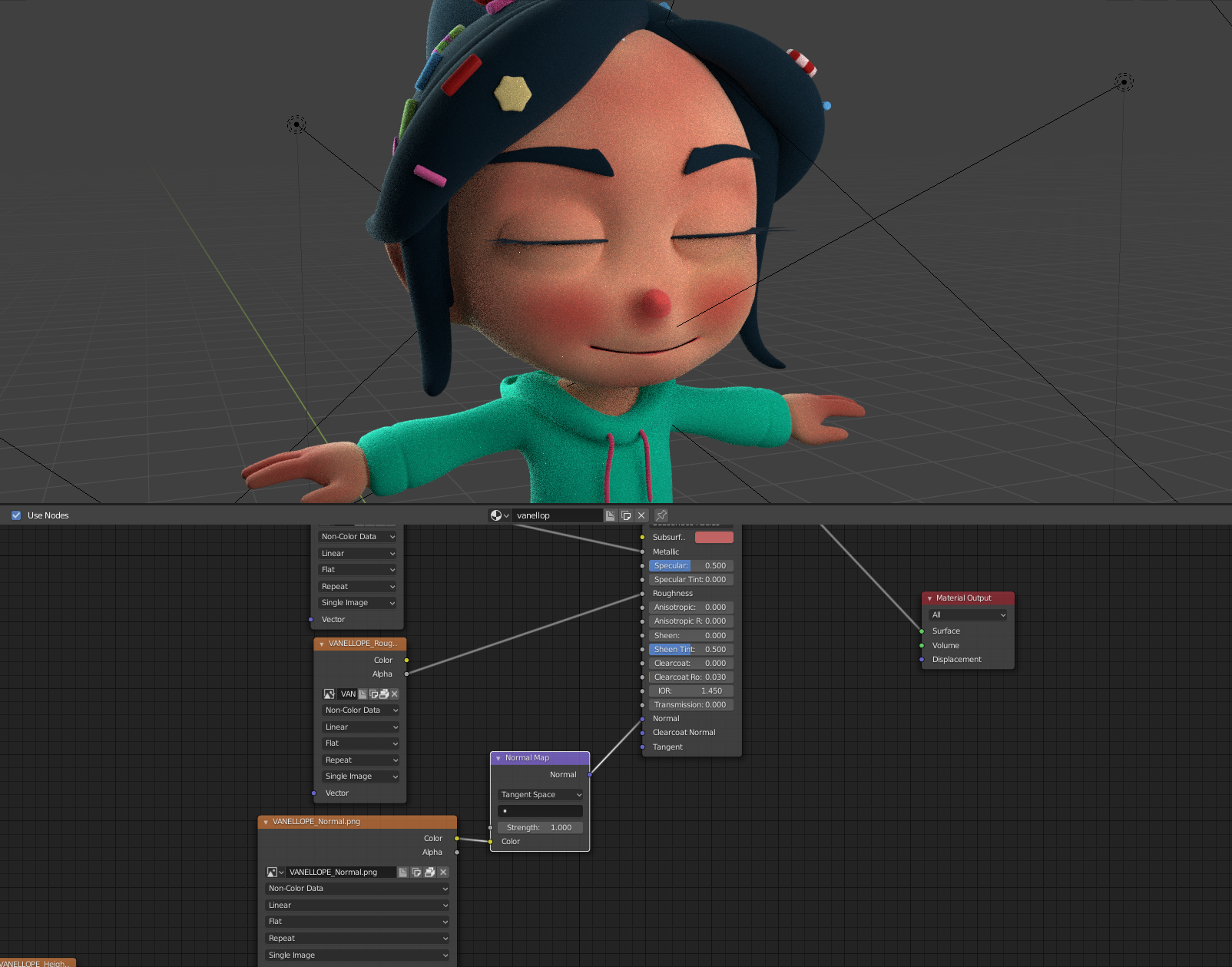1232x967 pixels.
Task: Collapse the VANELLOPE_Roug node
Action: (321, 644)
